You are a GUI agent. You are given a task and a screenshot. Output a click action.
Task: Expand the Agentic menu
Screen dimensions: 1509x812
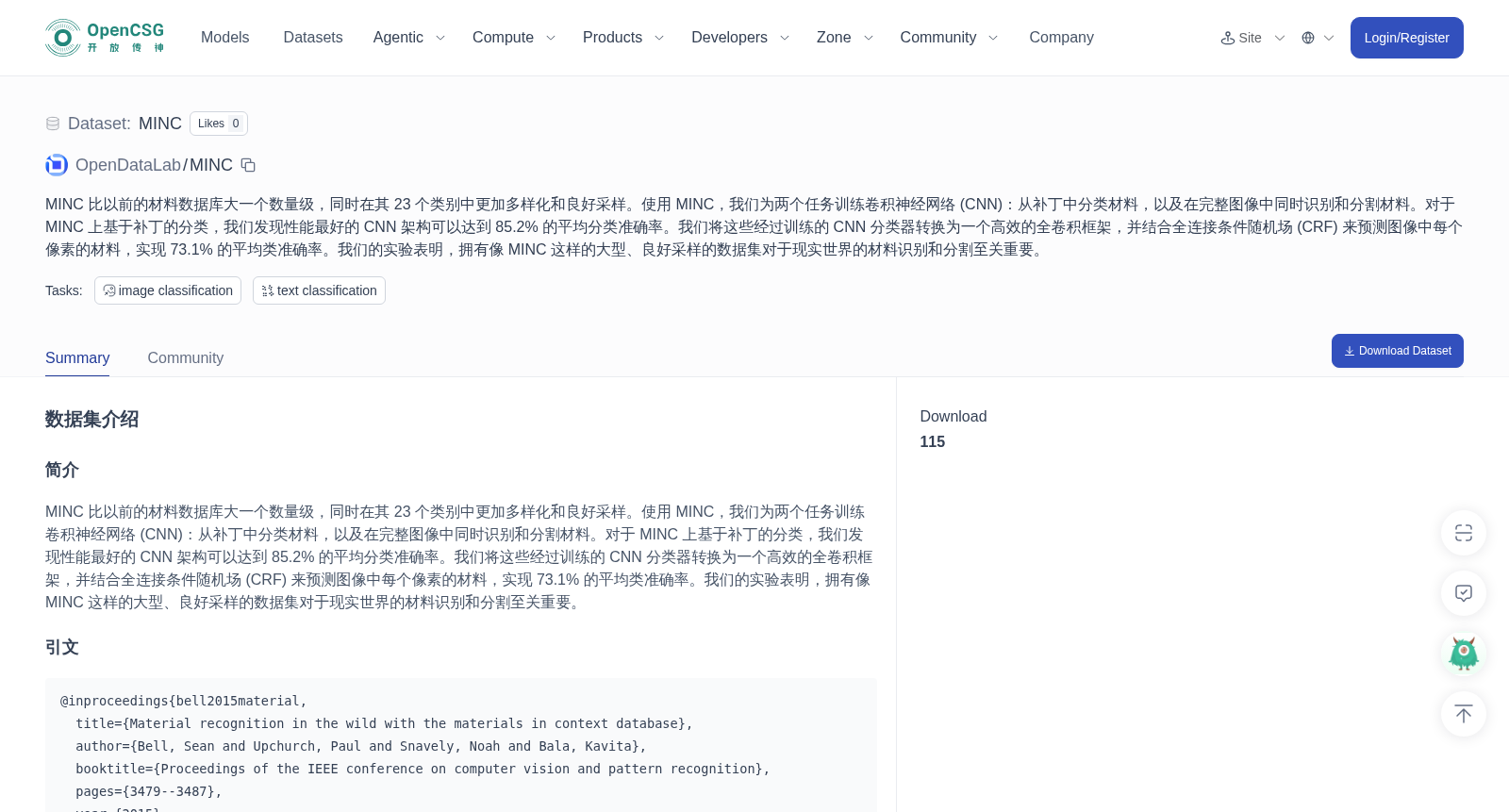tap(408, 38)
